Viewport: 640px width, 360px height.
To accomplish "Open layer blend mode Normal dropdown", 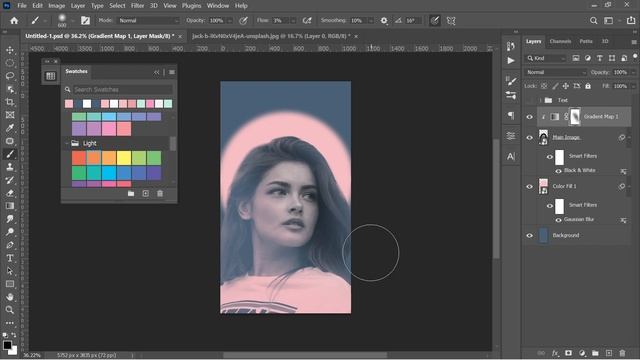I will pyautogui.click(x=555, y=72).
